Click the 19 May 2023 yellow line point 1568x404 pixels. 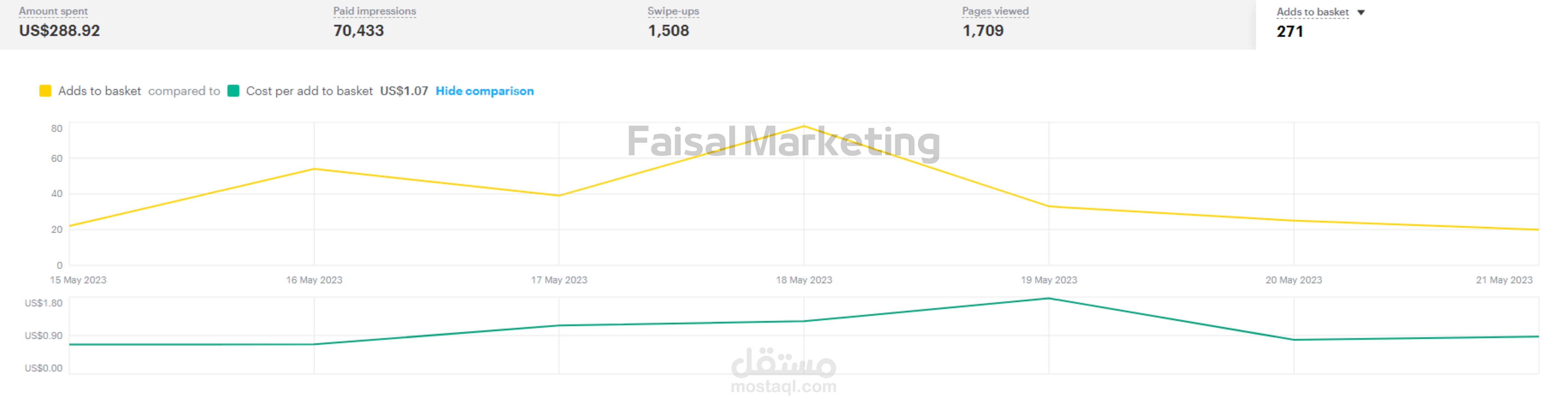(x=1049, y=207)
